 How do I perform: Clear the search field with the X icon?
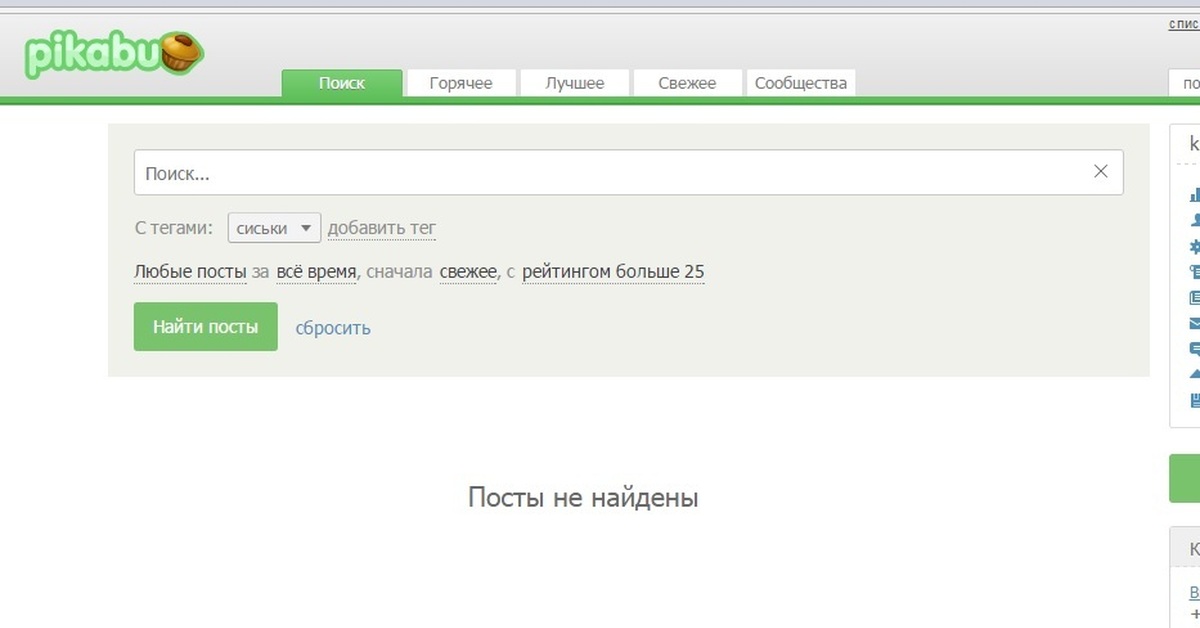click(1101, 172)
